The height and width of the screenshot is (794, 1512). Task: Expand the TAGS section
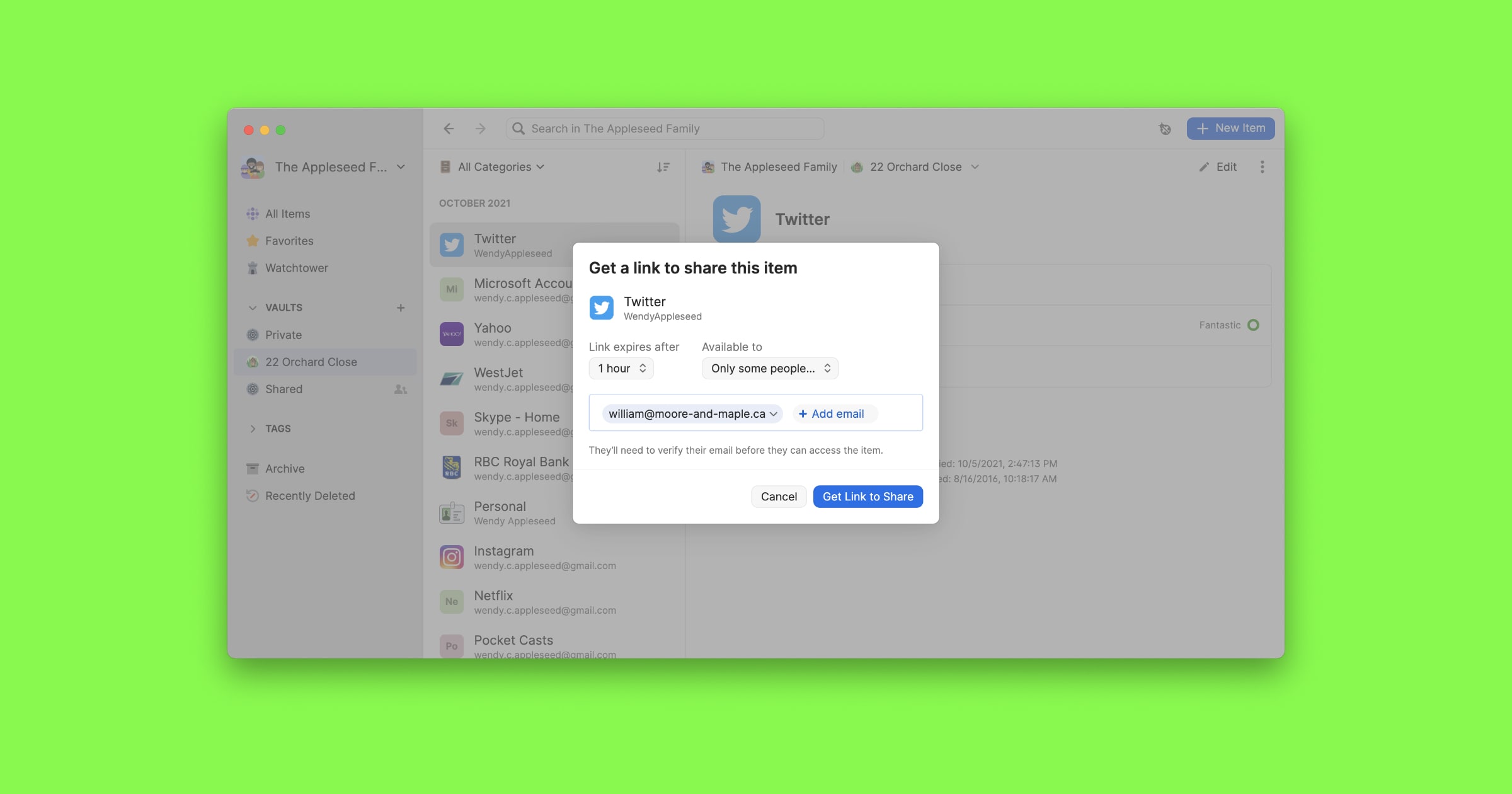pos(253,429)
